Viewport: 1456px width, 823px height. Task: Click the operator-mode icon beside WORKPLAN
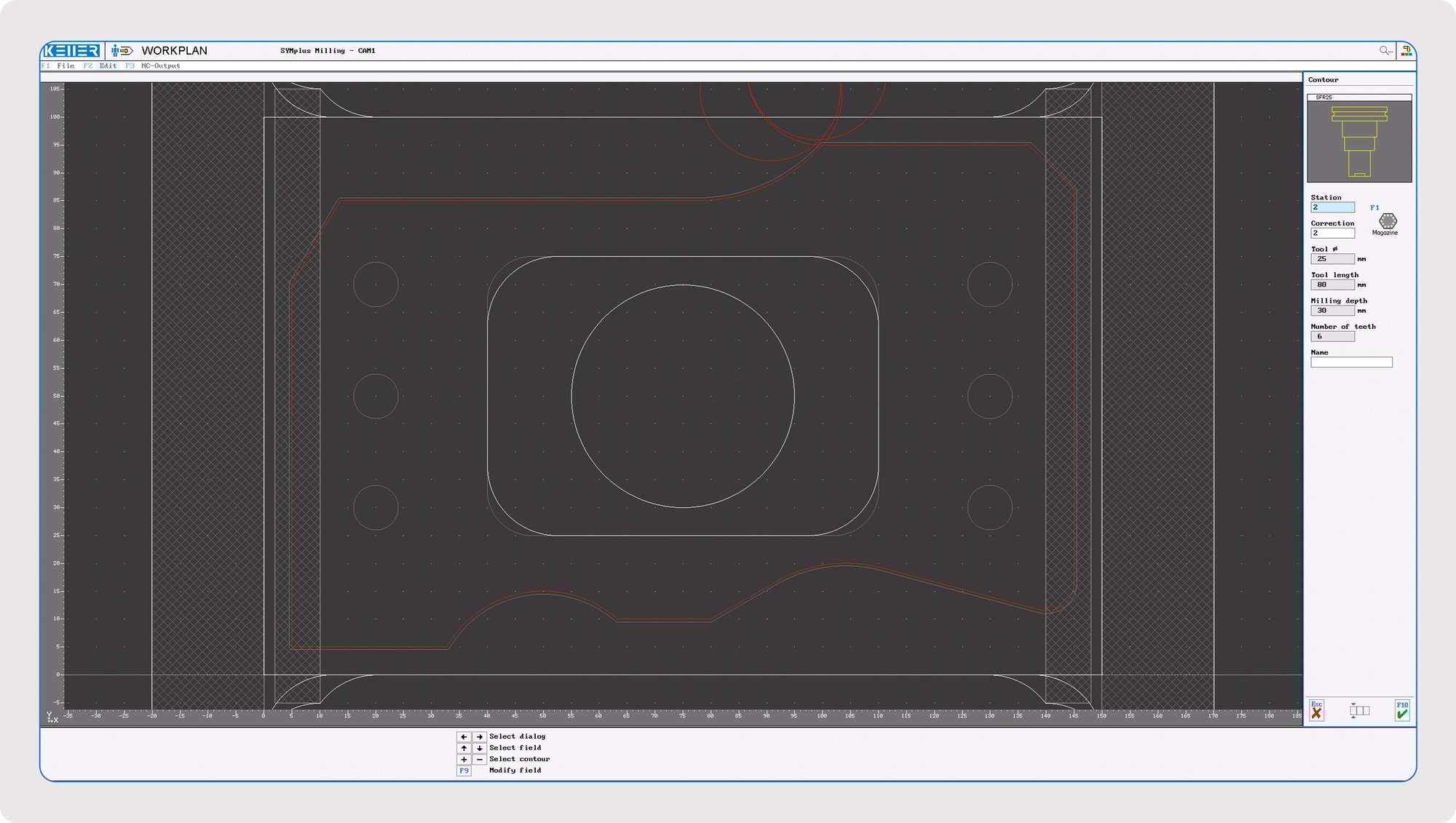point(122,50)
